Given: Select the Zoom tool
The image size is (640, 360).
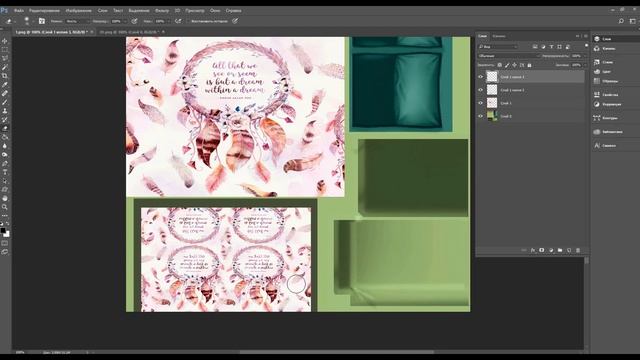Looking at the screenshot, I should [5, 207].
